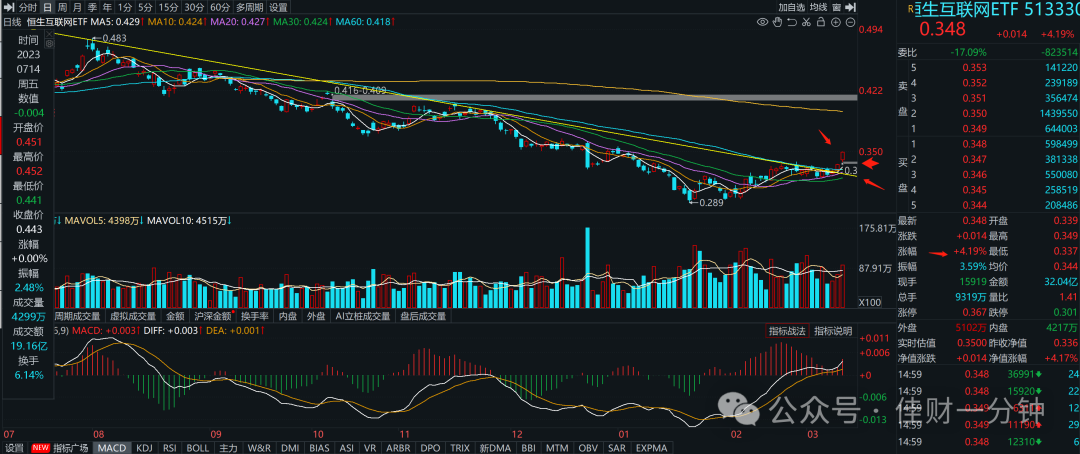
Task: Switch to the 60分 minute chart
Action: [220, 8]
